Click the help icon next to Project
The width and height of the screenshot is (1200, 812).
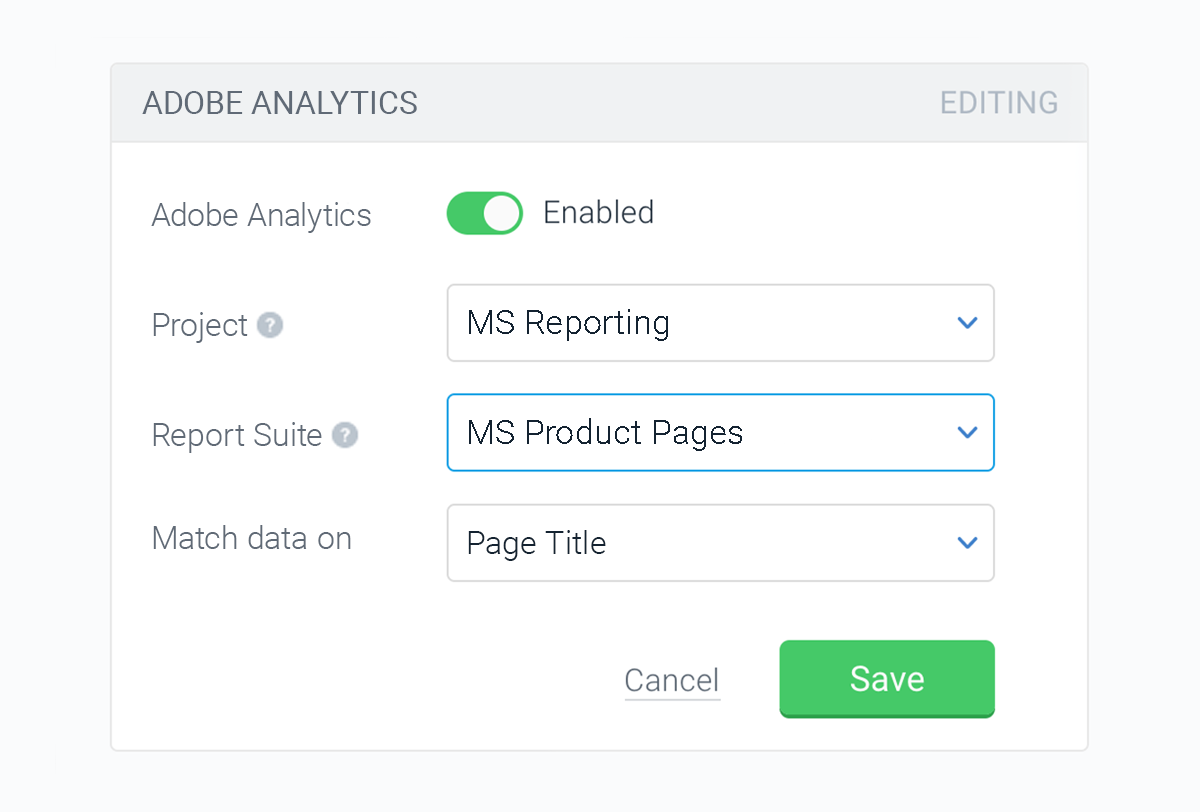(270, 326)
